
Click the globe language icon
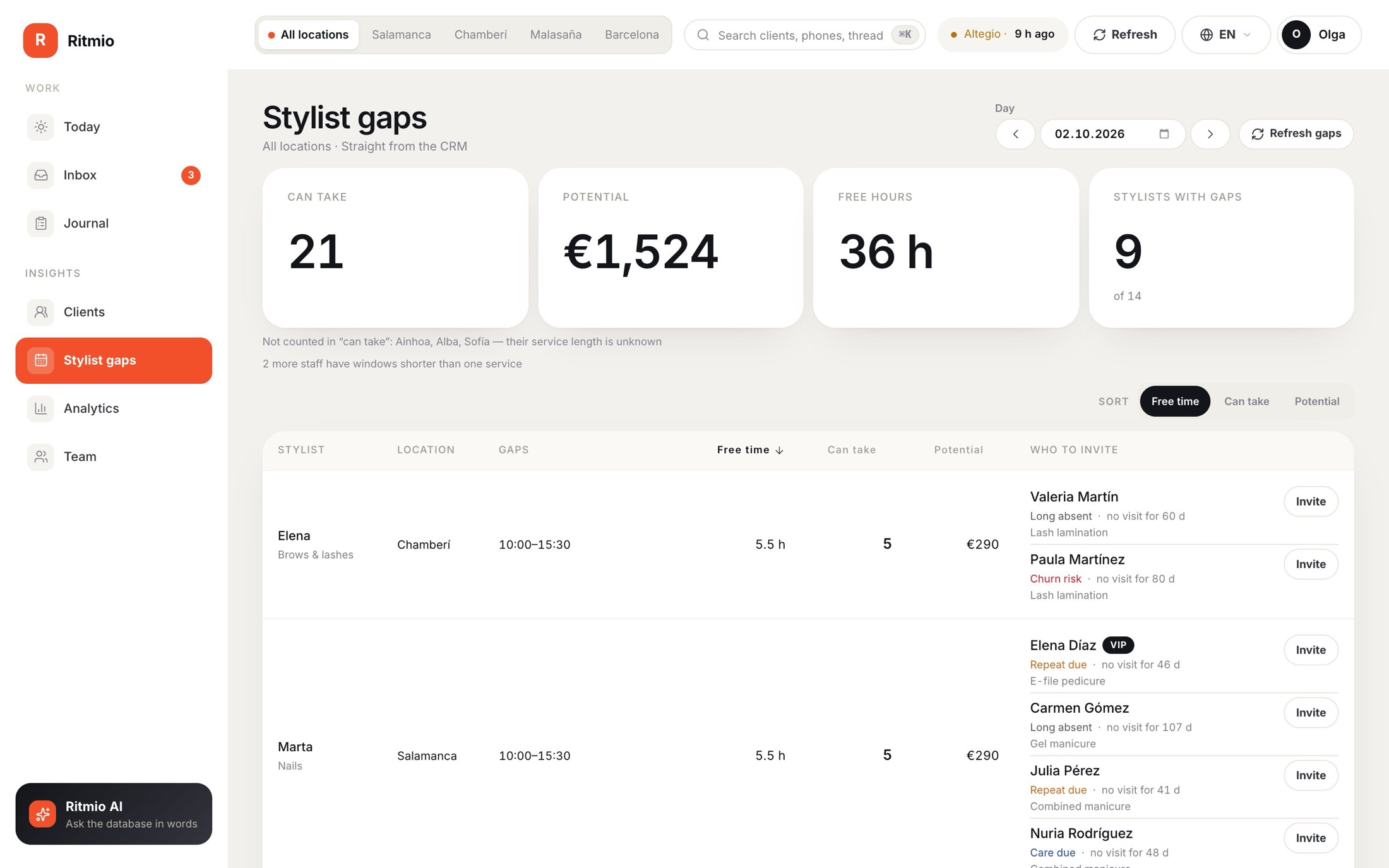[1207, 35]
